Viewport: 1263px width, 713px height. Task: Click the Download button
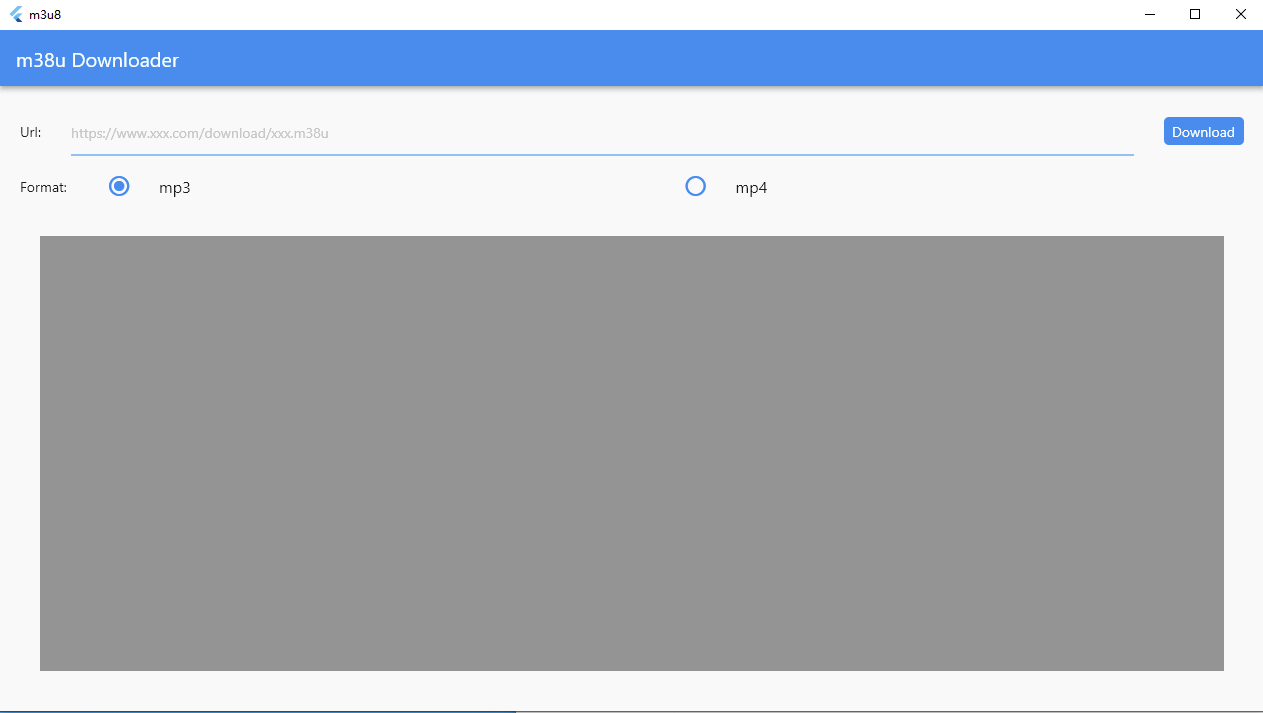(1203, 131)
